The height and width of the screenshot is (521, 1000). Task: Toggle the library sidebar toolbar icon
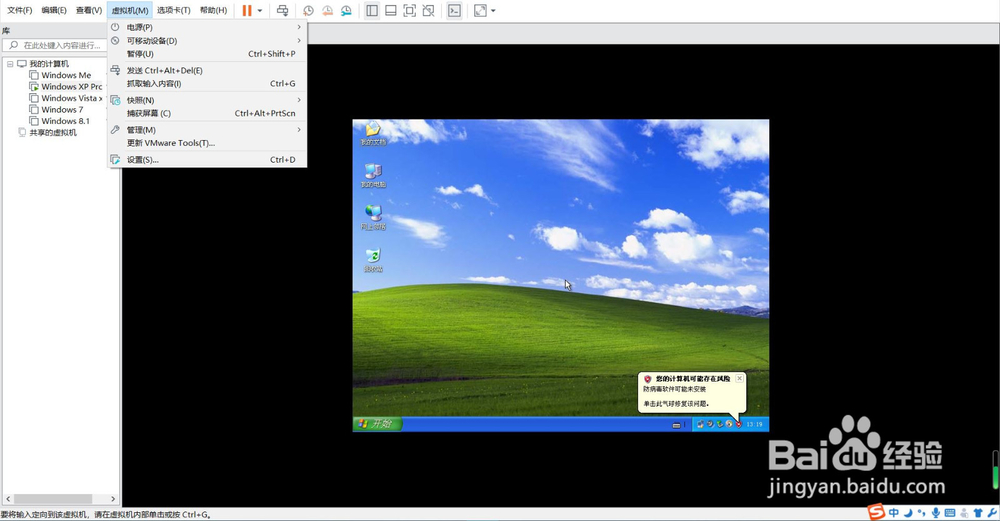point(372,10)
